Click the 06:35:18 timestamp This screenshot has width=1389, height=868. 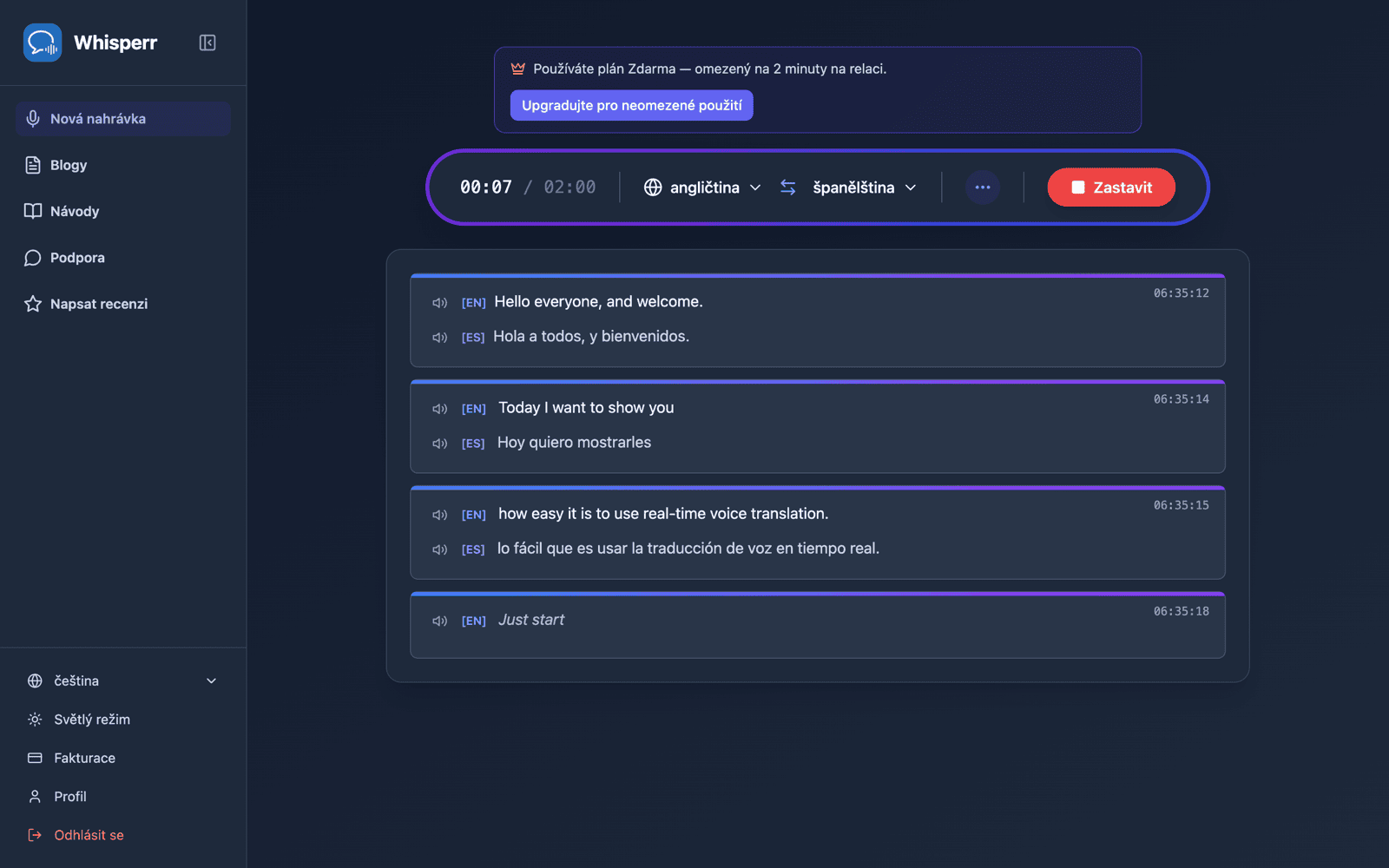point(1181,611)
